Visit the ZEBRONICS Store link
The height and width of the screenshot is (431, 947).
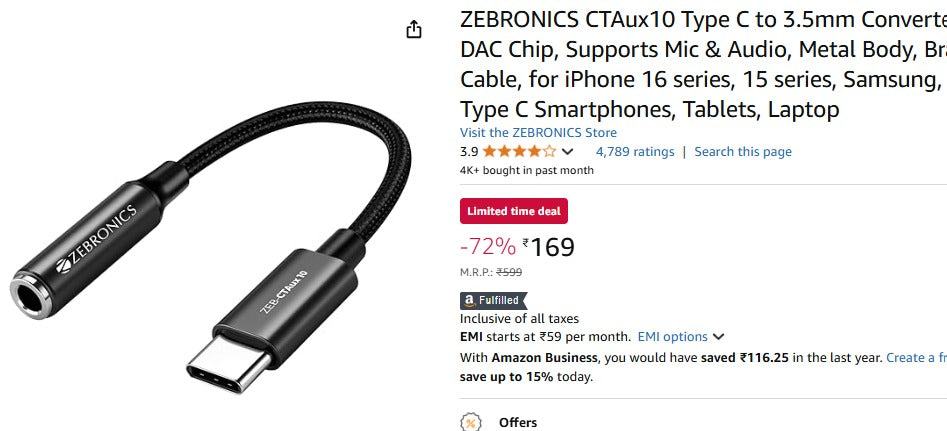click(538, 133)
